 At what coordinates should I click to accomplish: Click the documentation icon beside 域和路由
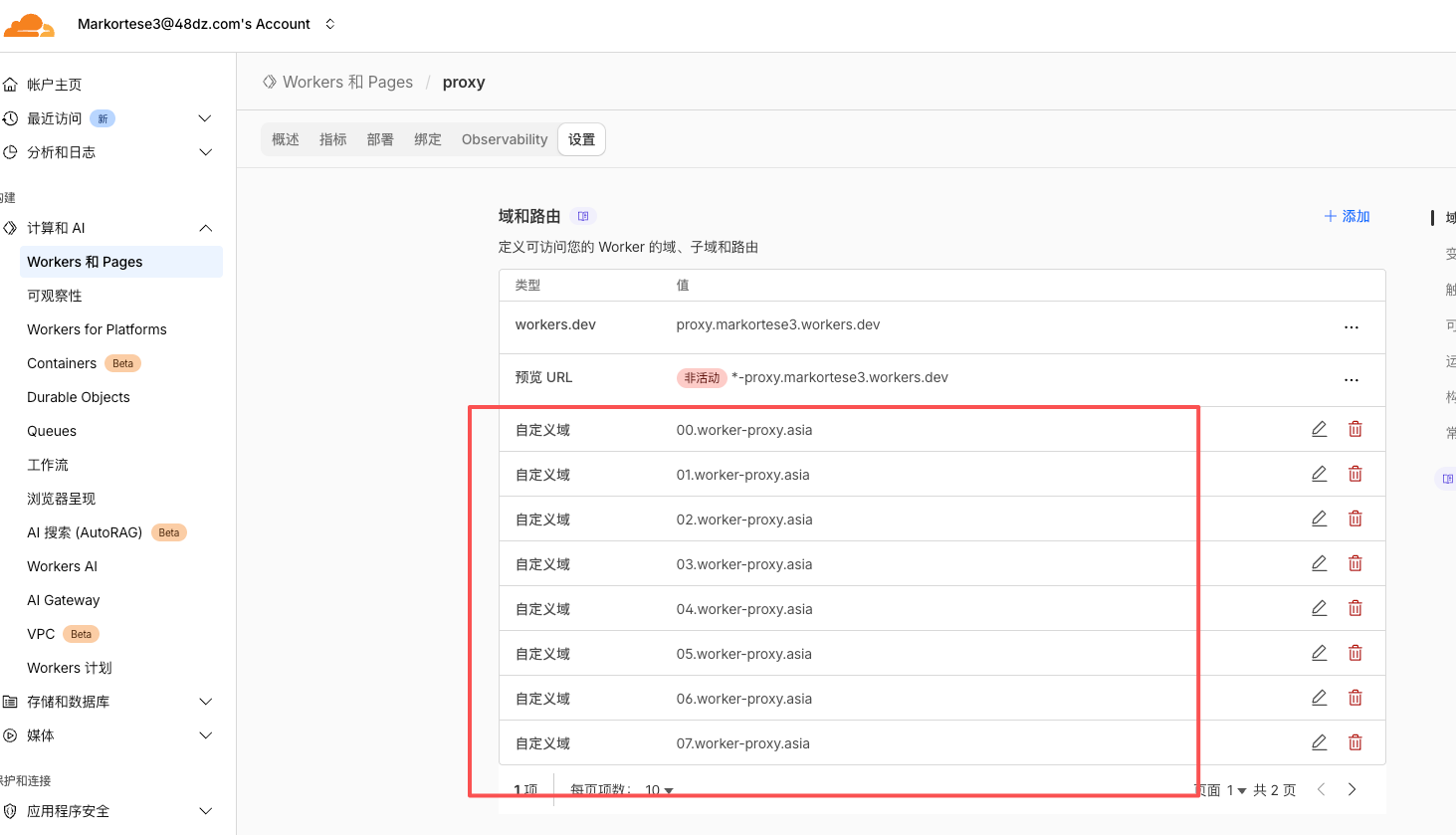pos(583,216)
